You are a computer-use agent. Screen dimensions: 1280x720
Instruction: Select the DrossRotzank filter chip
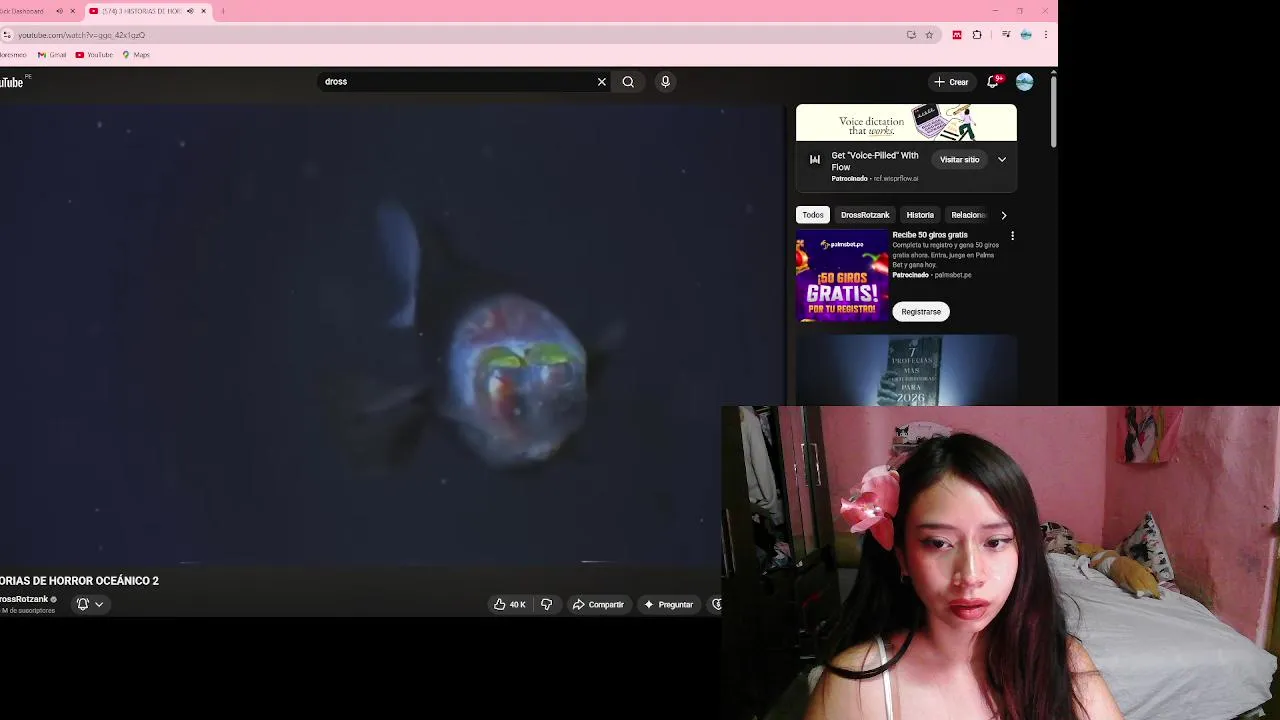(865, 215)
